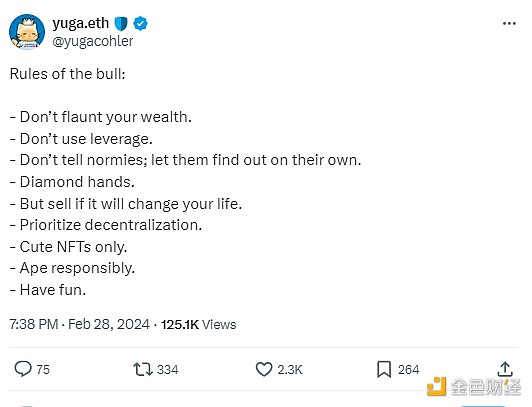532x407 pixels.
Task: Select the 'Rules of the bull:' tweet text
Action: [68, 74]
